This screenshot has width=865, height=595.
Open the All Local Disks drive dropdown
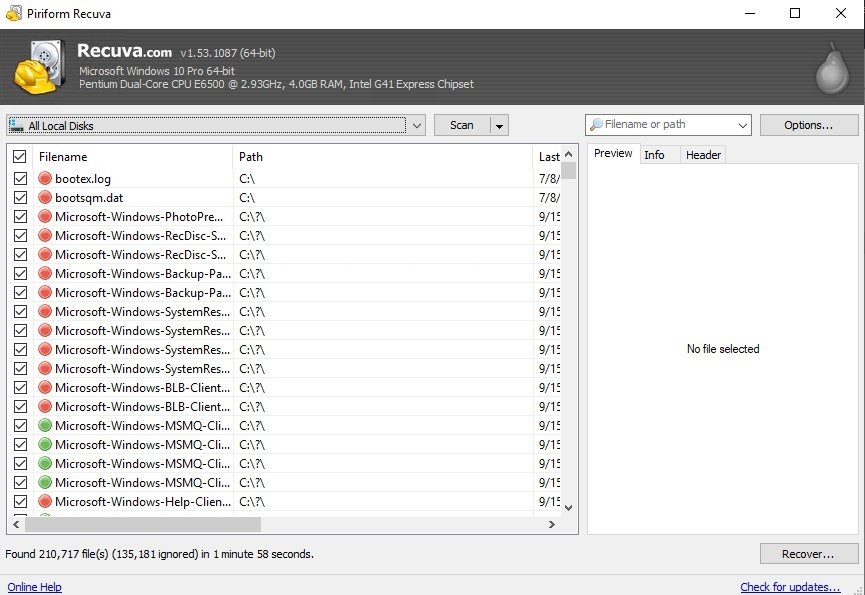point(417,125)
